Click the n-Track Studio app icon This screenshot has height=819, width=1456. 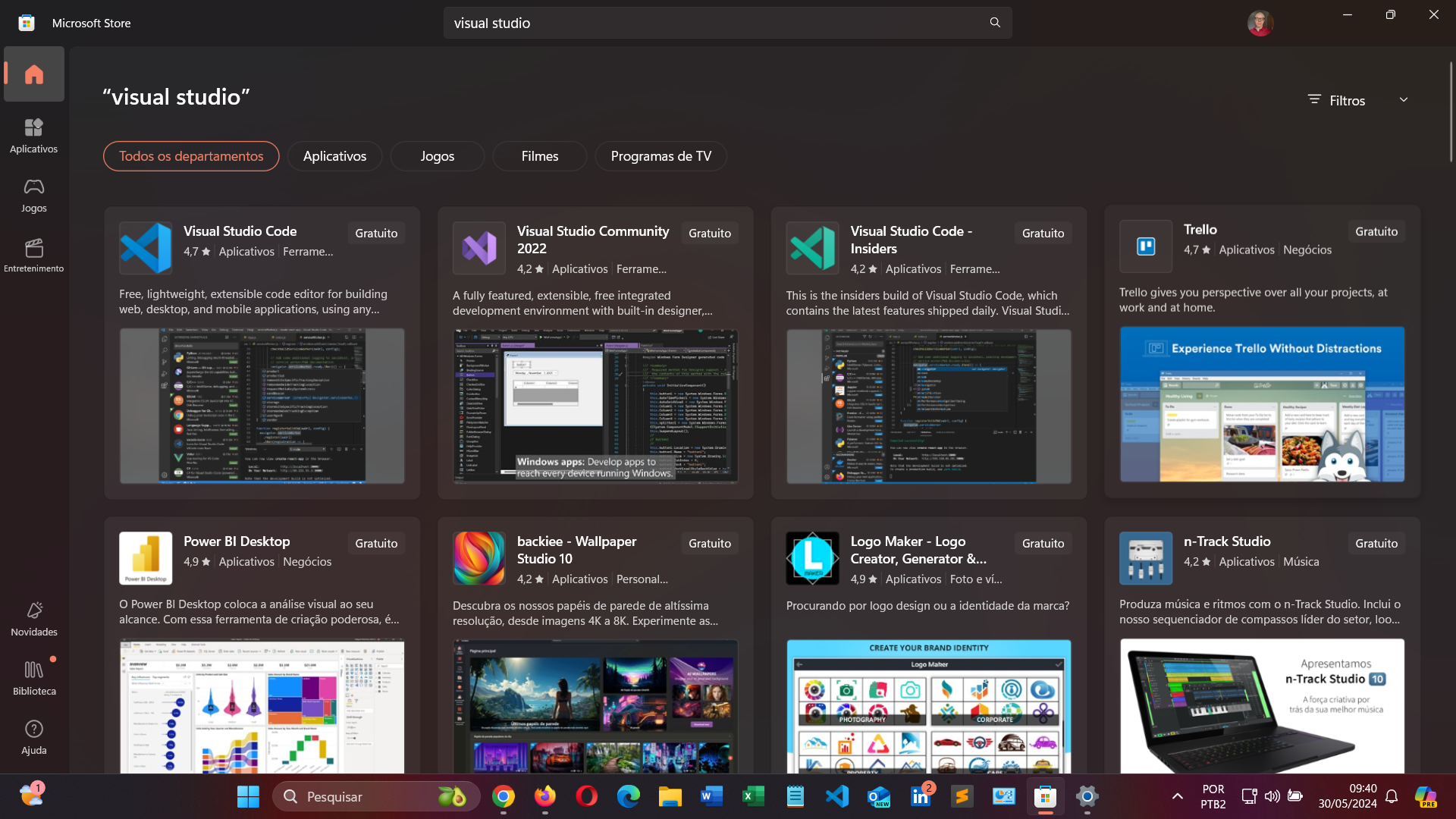point(1146,558)
